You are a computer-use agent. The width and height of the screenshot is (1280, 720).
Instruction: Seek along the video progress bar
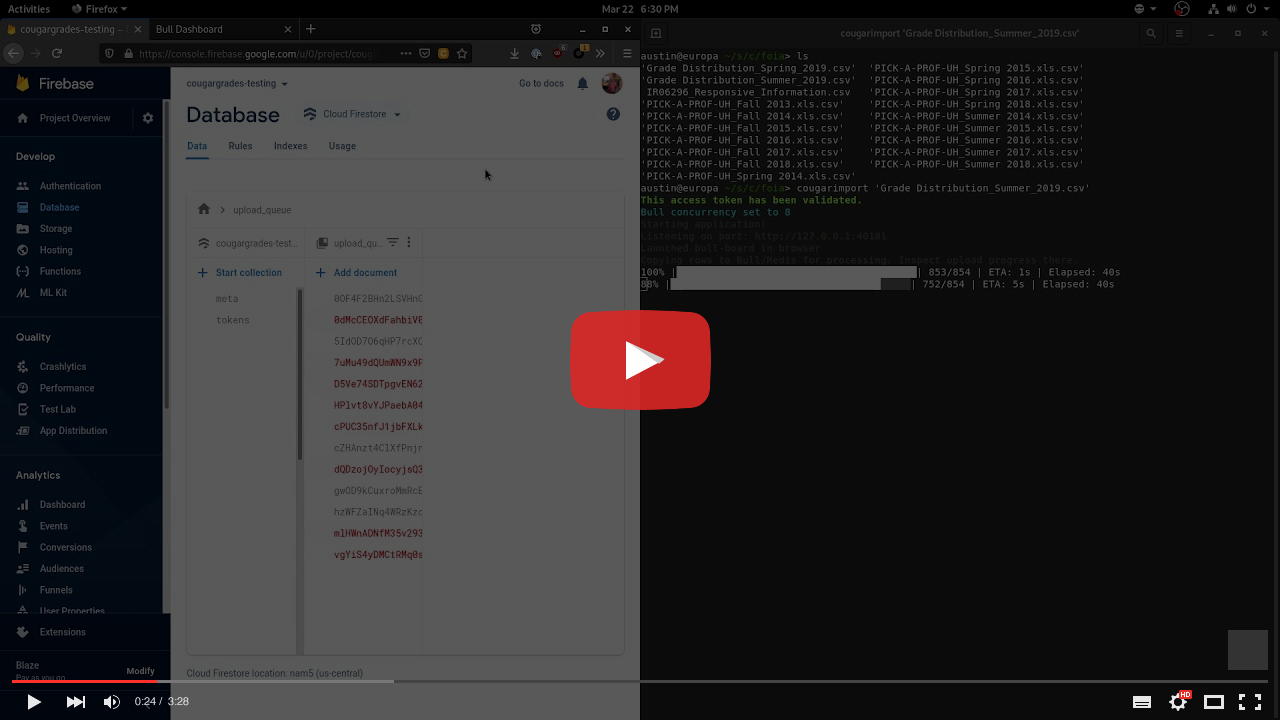pos(640,682)
